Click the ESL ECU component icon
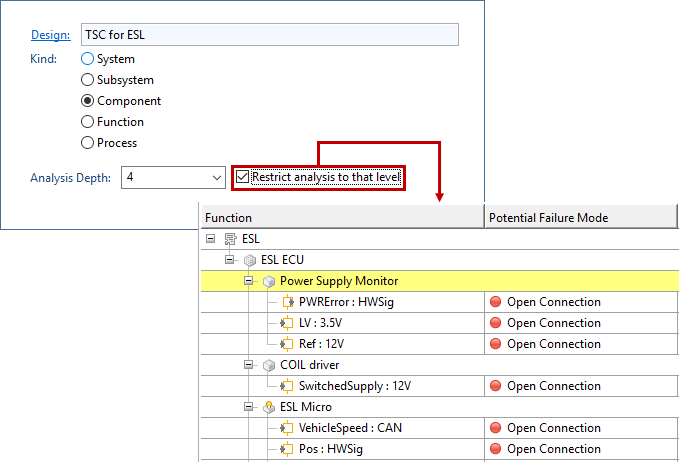This screenshot has width=679, height=462. click(x=250, y=260)
